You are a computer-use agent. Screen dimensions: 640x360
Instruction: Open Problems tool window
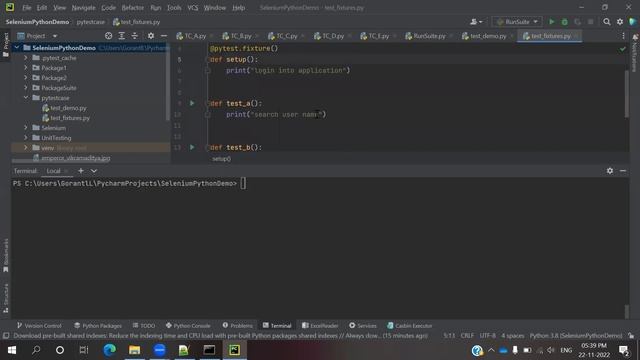[x=238, y=325]
